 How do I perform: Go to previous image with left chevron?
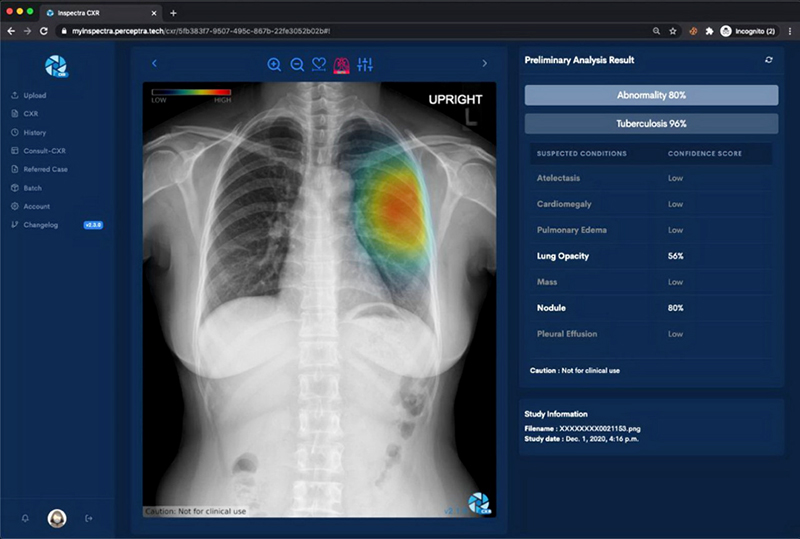point(154,64)
